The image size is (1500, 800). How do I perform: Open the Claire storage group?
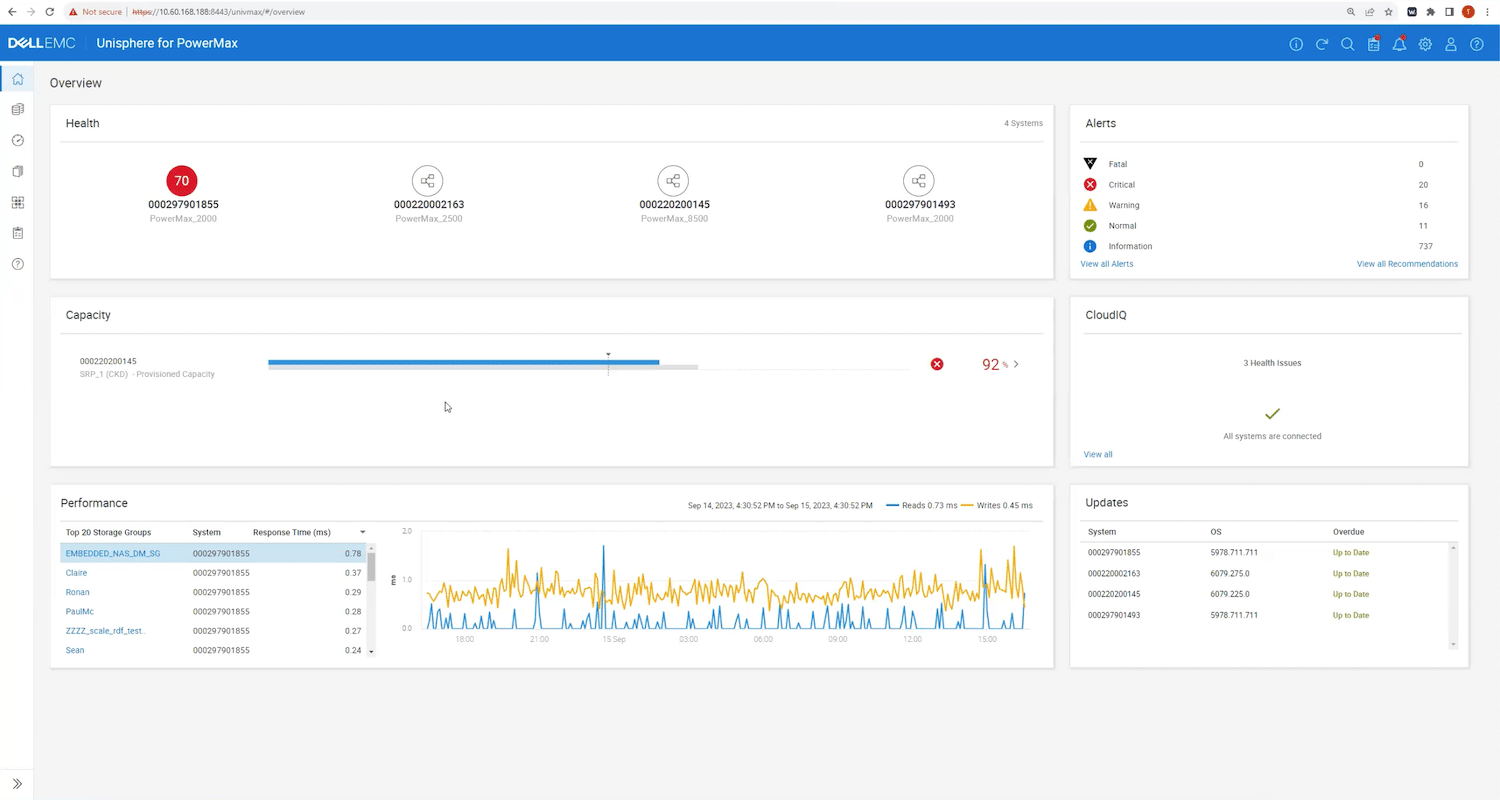pos(76,573)
